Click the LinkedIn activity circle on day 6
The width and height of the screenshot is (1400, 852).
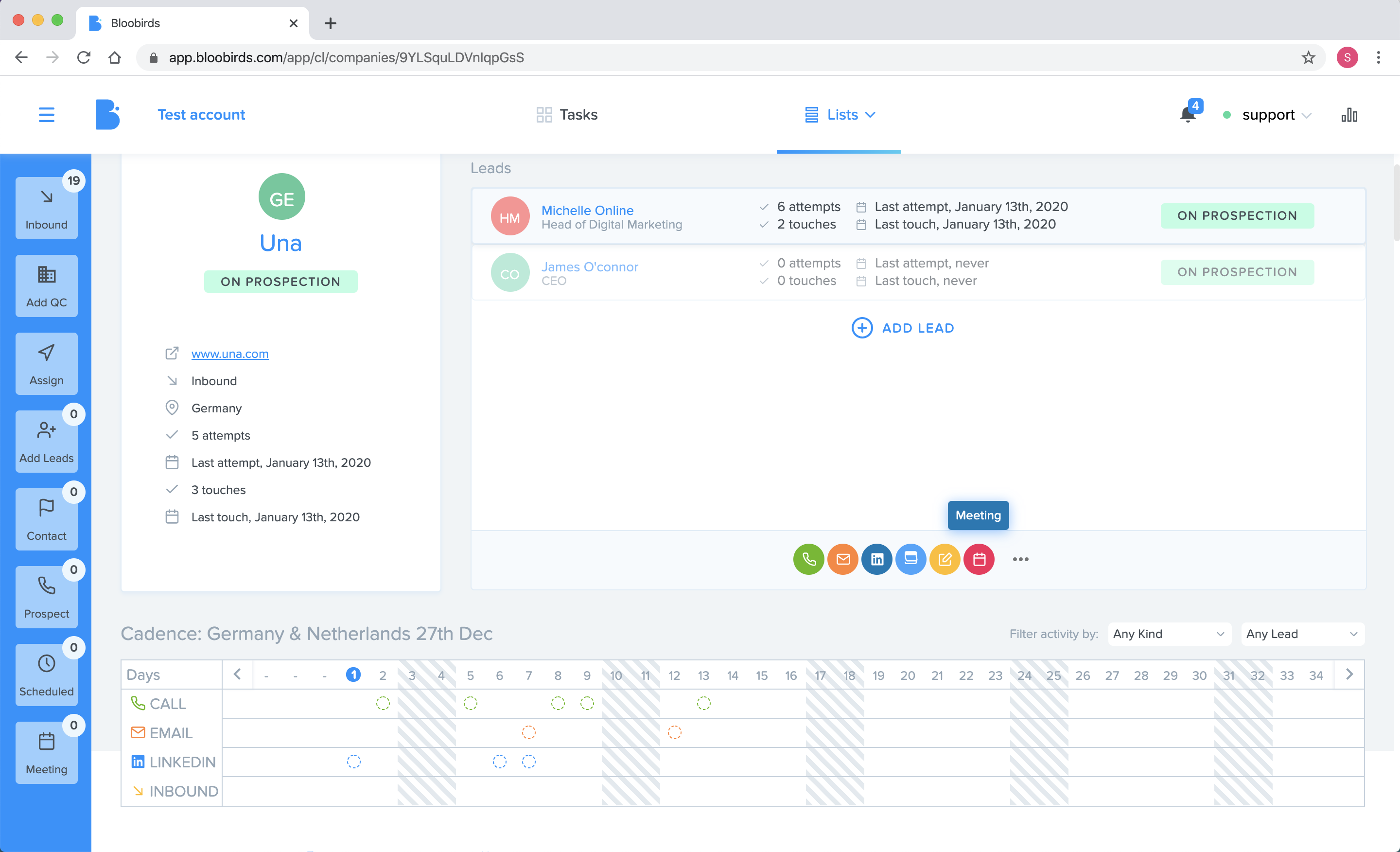tap(499, 762)
